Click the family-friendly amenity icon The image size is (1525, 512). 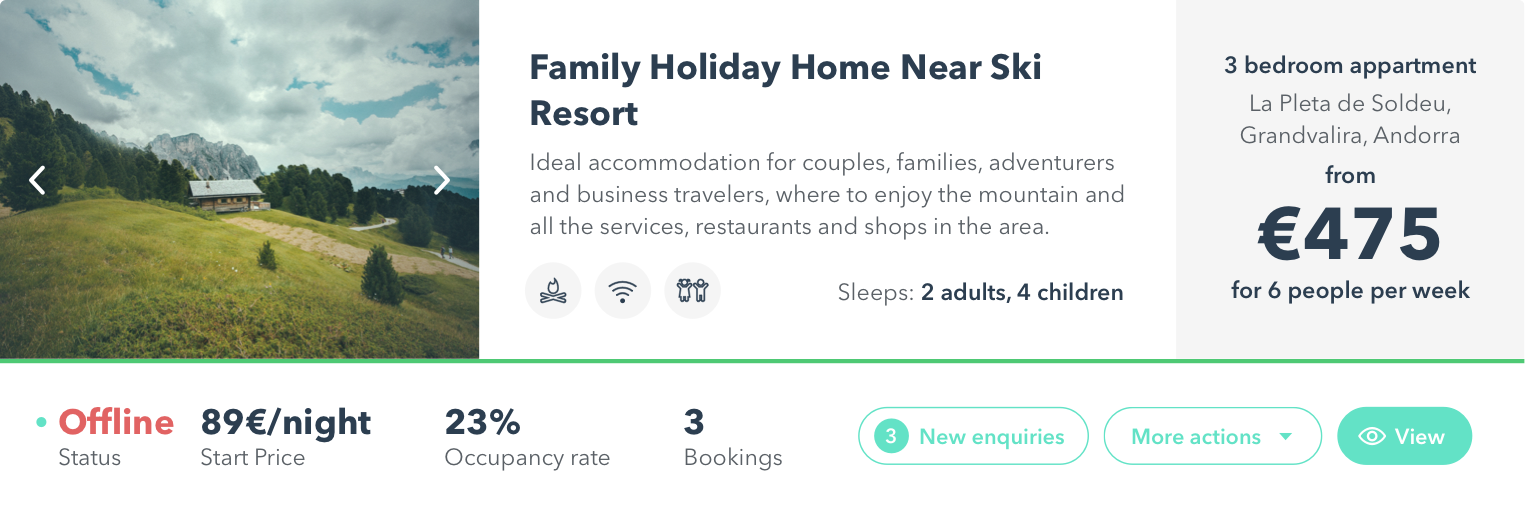(692, 291)
